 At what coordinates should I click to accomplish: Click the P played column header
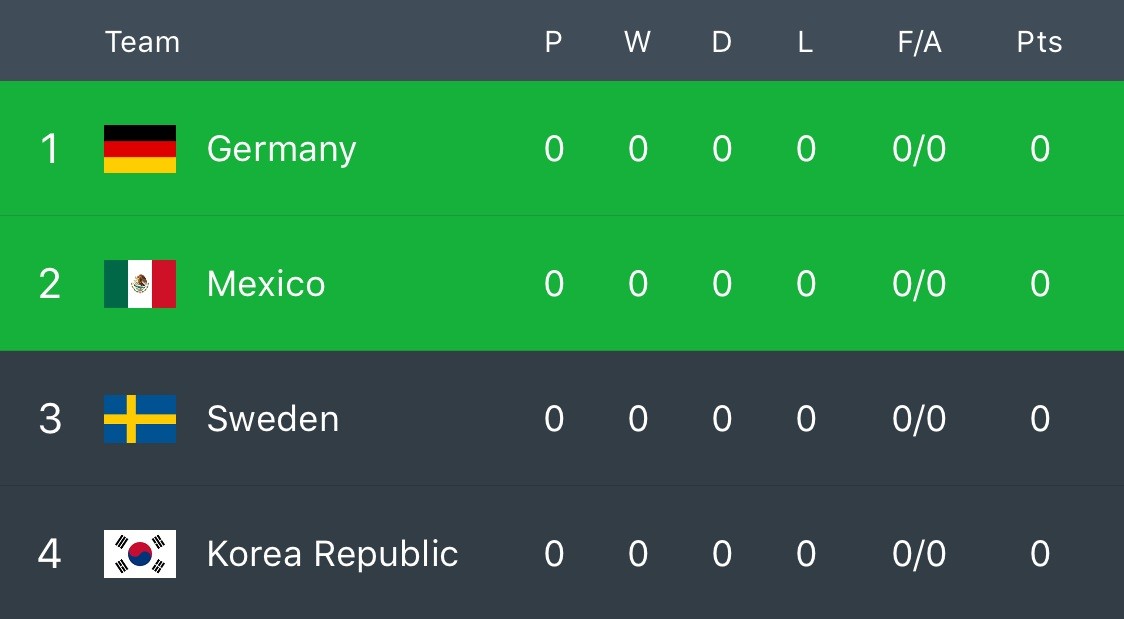tap(553, 42)
